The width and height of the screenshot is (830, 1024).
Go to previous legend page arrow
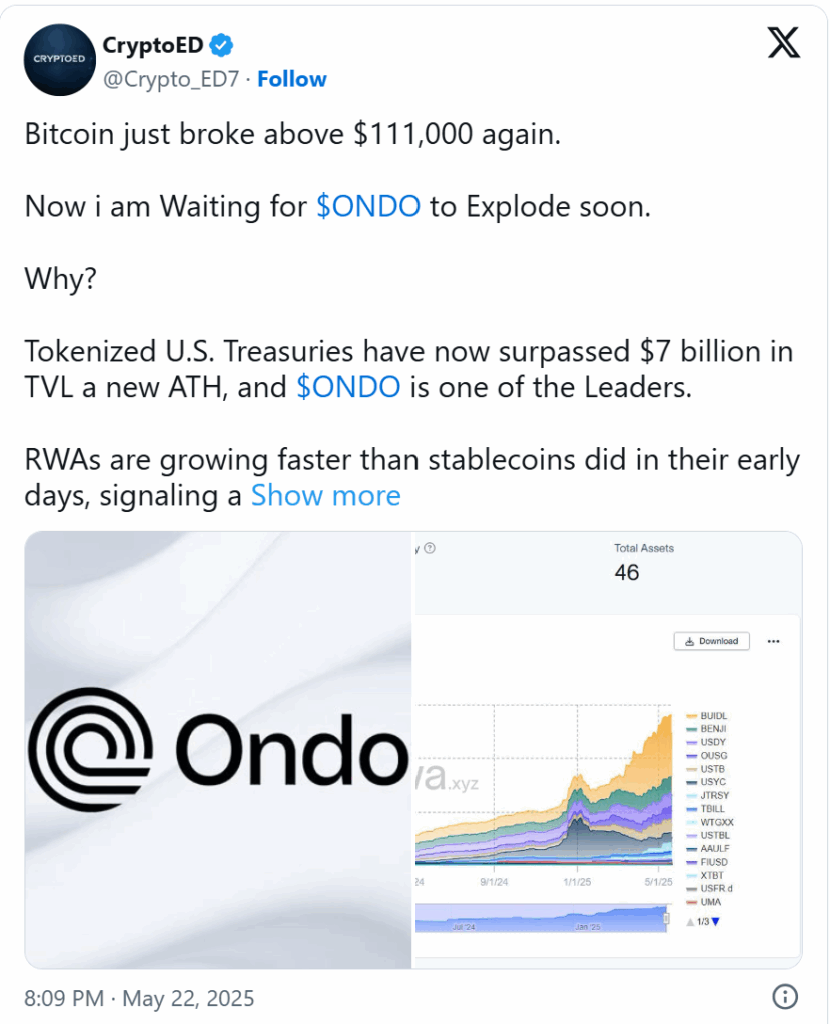[690, 922]
